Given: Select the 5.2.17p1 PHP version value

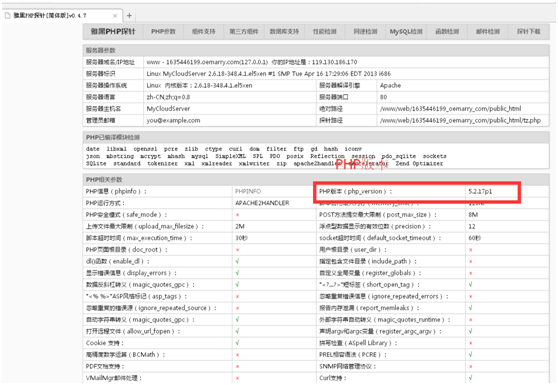Looking at the screenshot, I should (480, 191).
